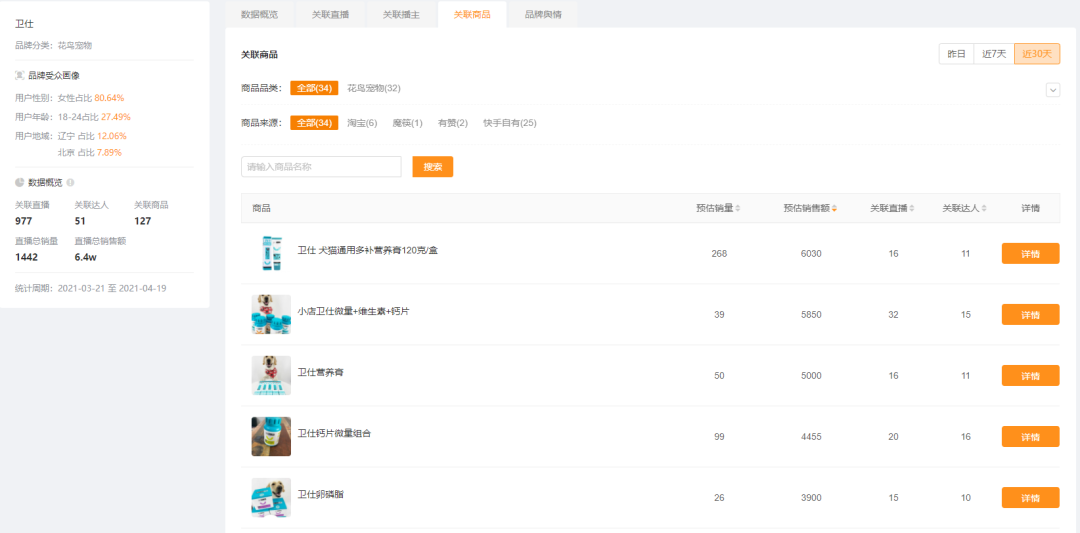Sort by 关联直播 column arrows

[912, 209]
